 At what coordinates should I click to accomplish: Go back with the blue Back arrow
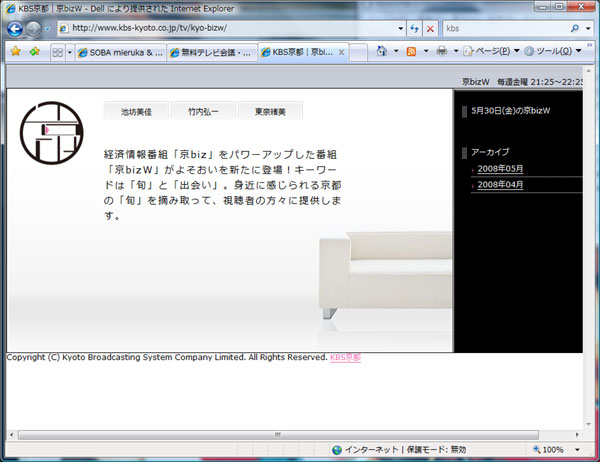[x=15, y=29]
